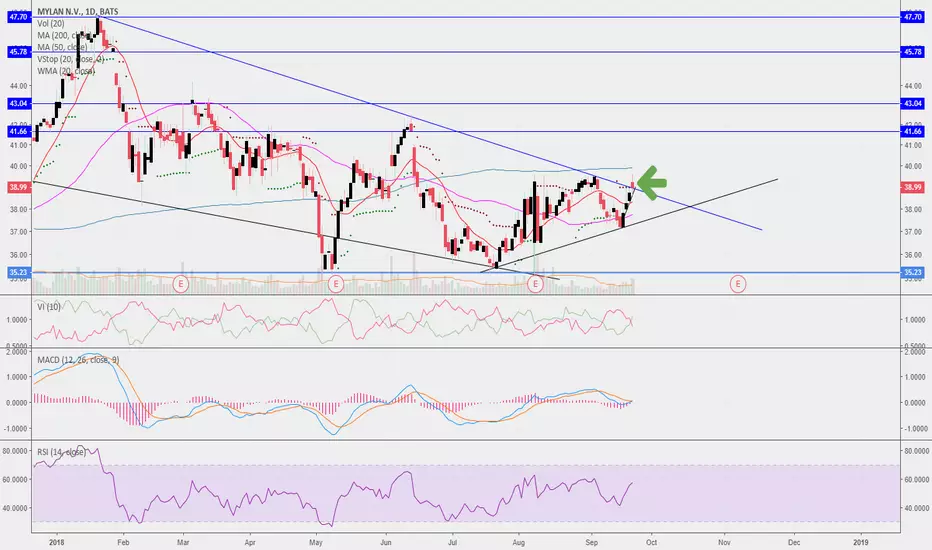
Task: Click the 35.23 support tag on left scale
Action: 18,272
